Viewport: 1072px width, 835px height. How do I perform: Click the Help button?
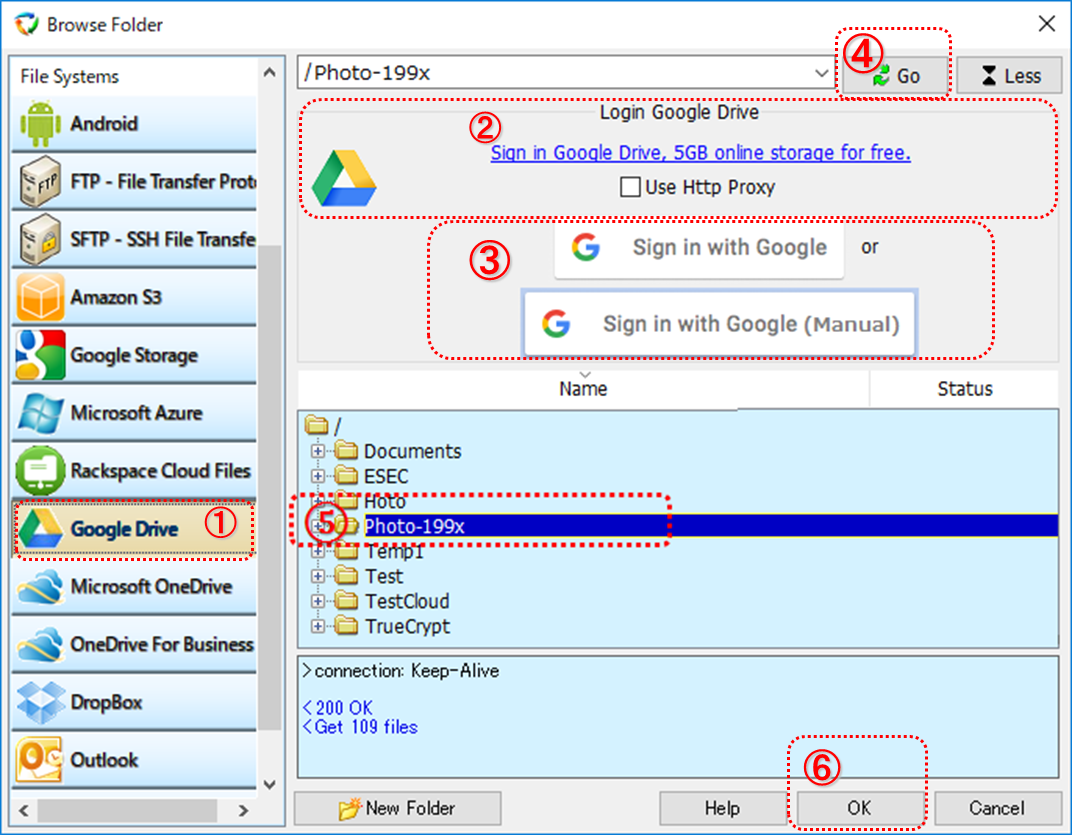click(723, 808)
